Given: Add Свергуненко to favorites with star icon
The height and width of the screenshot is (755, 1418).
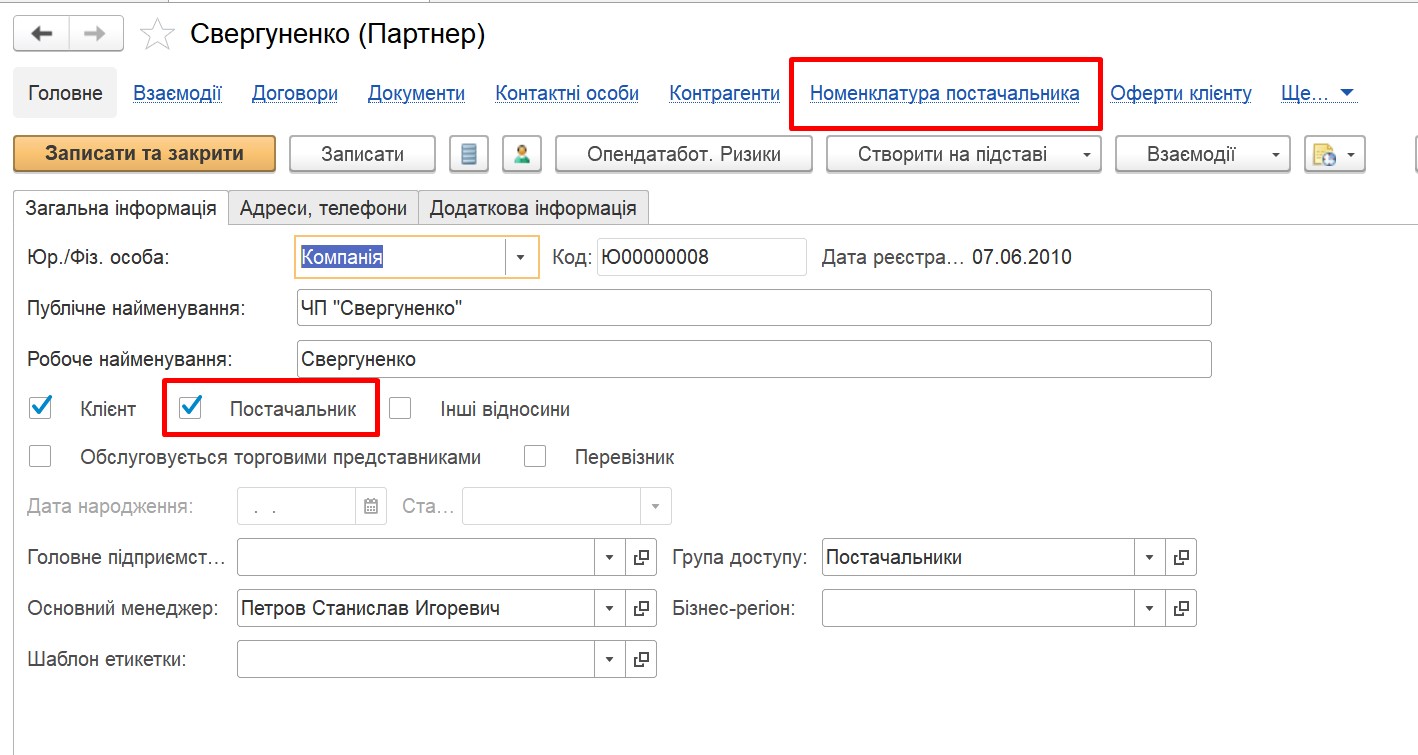Looking at the screenshot, I should tap(157, 35).
